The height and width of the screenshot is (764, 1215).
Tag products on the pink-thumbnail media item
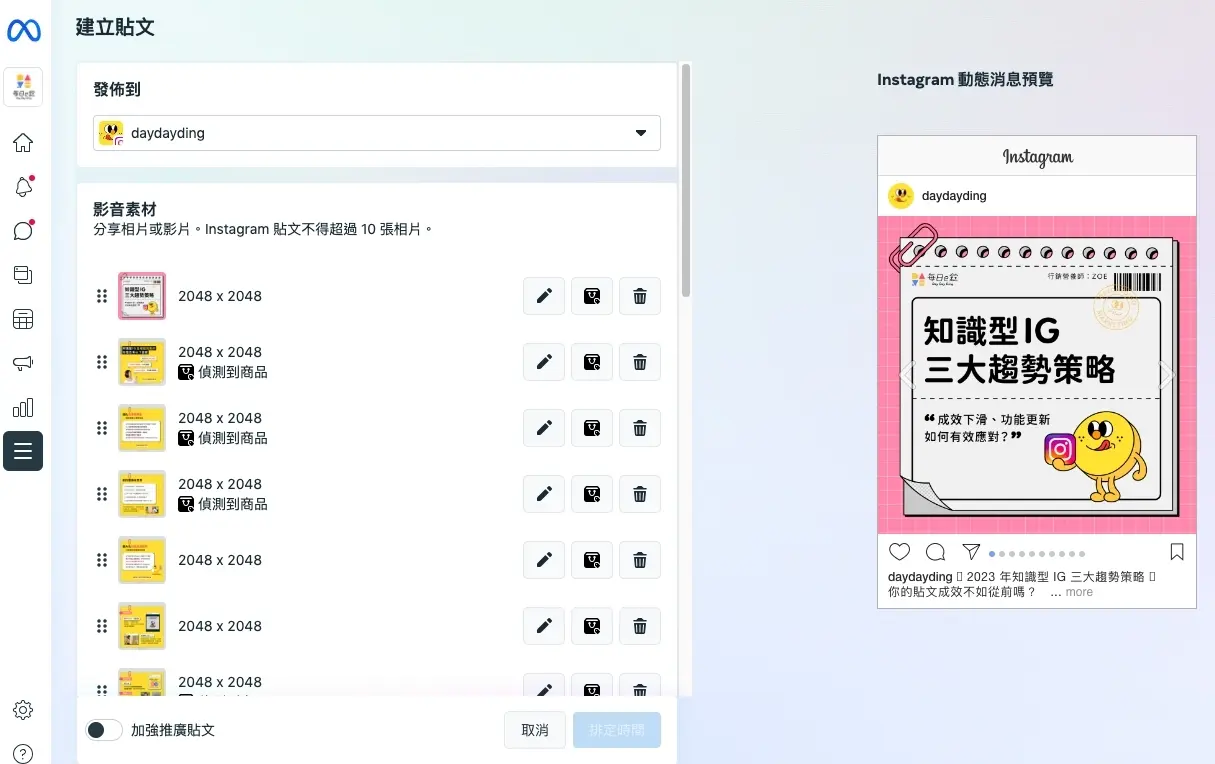(x=592, y=296)
